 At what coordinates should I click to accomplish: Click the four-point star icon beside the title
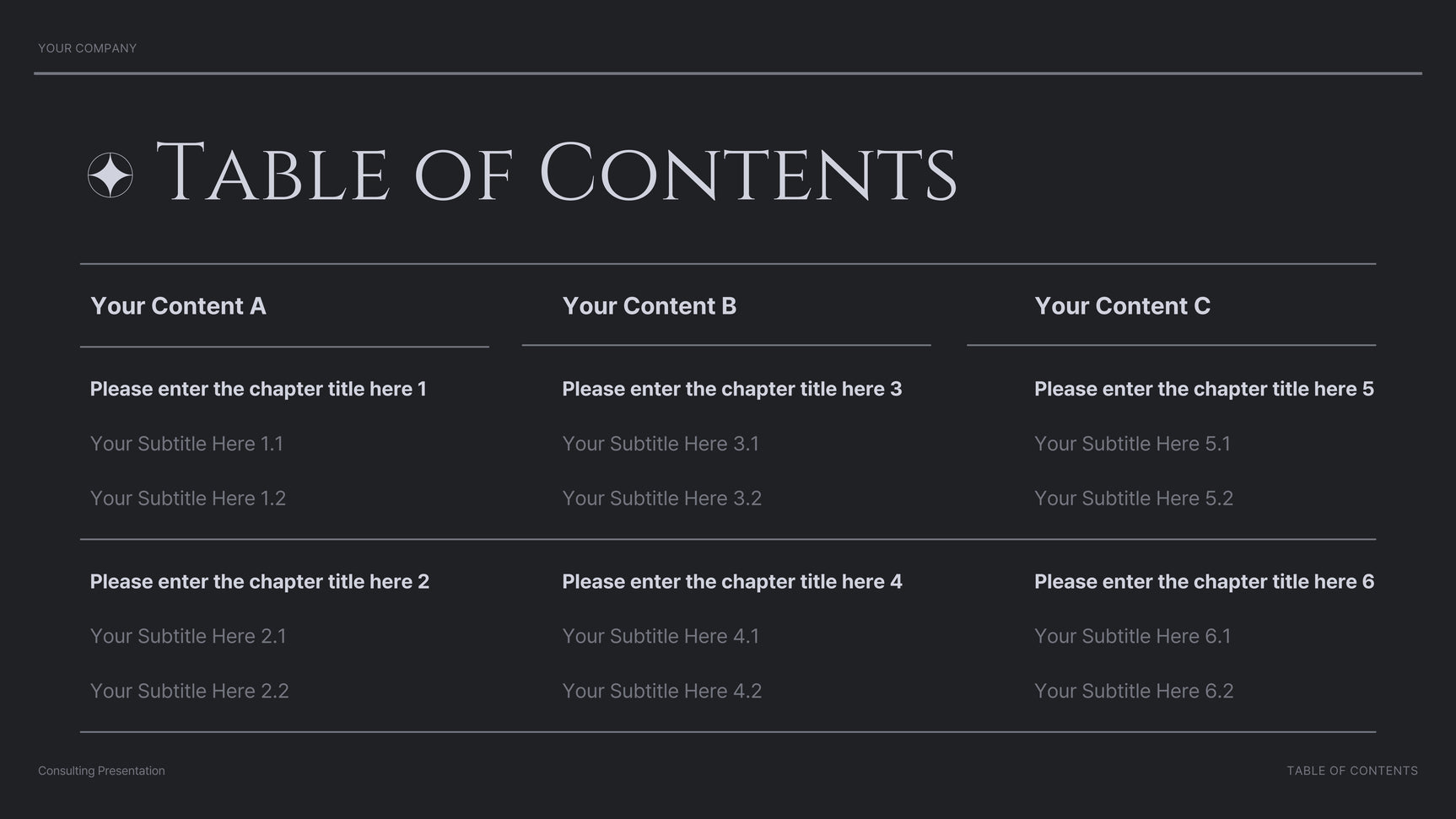(x=111, y=175)
